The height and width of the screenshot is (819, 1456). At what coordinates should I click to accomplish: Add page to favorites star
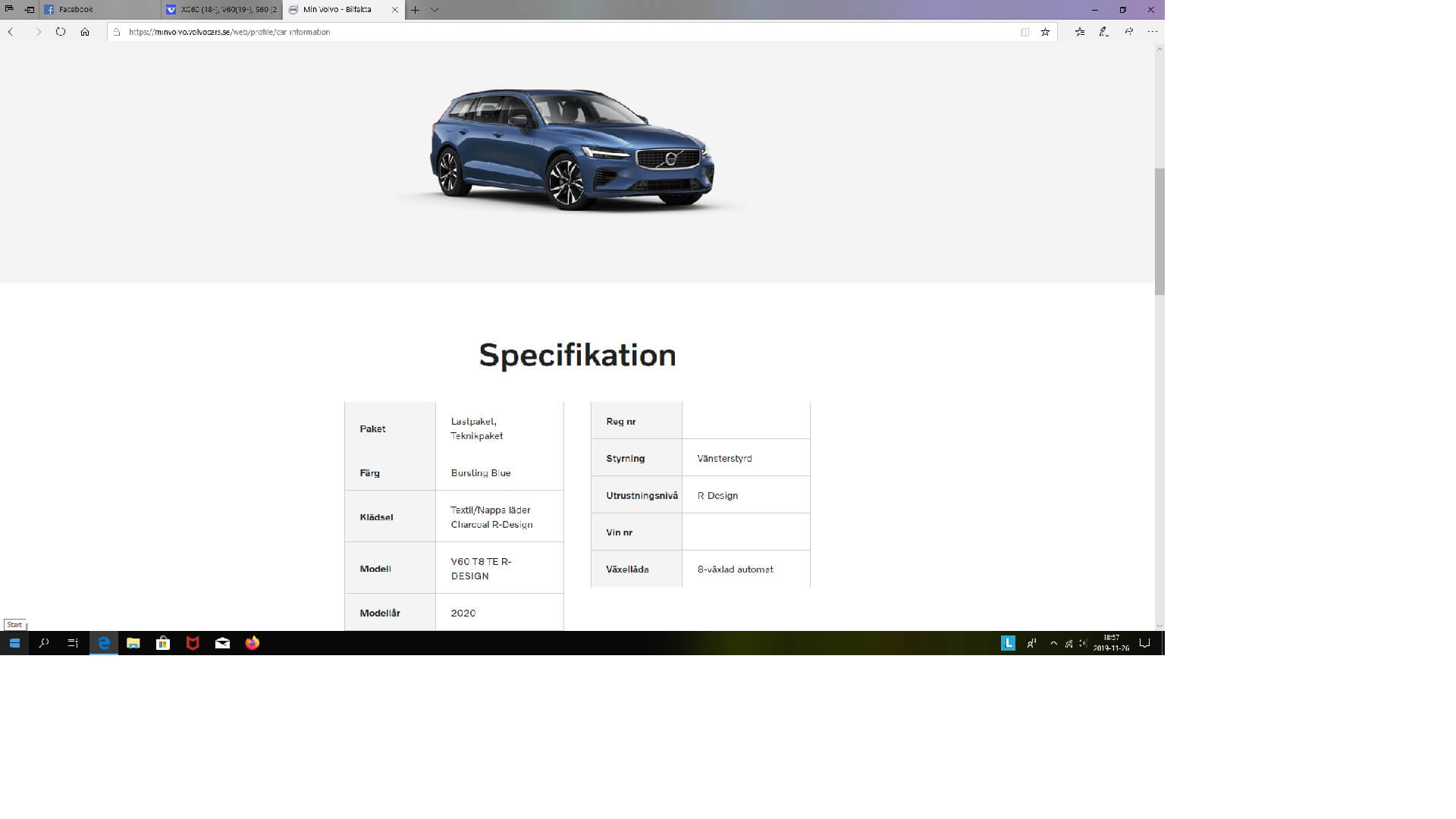pyautogui.click(x=1045, y=32)
